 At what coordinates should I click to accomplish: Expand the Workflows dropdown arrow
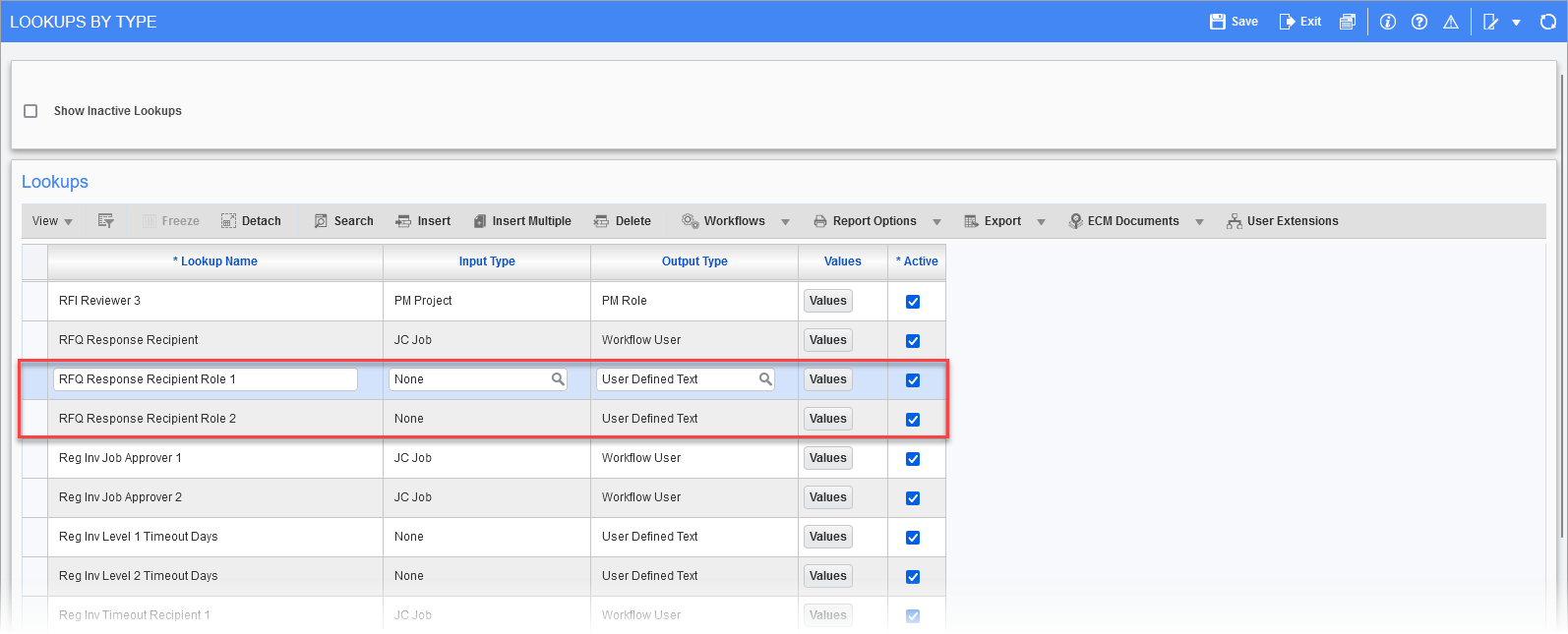(785, 222)
